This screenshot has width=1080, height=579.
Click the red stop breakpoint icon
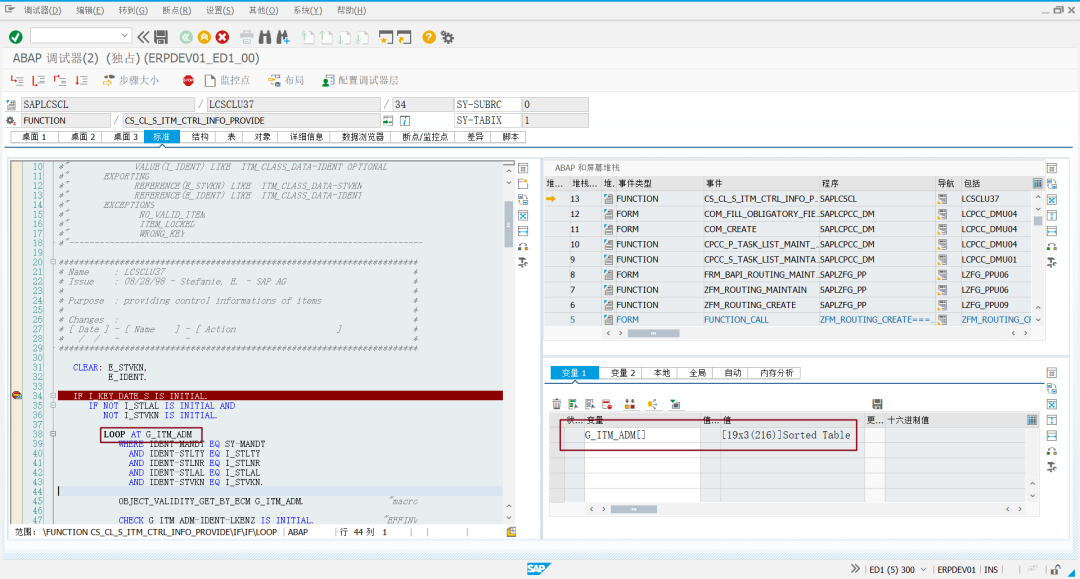pyautogui.click(x=188, y=81)
